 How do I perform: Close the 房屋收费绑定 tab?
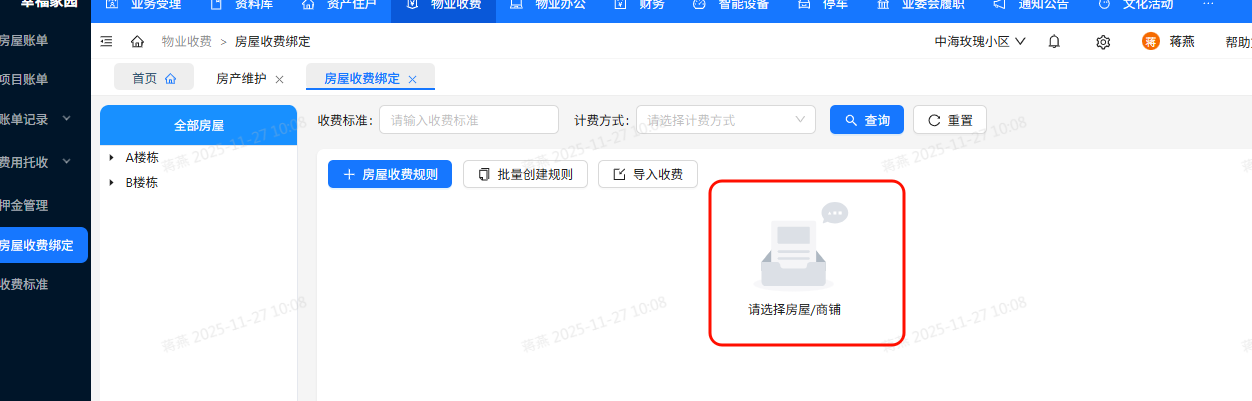[x=412, y=79]
